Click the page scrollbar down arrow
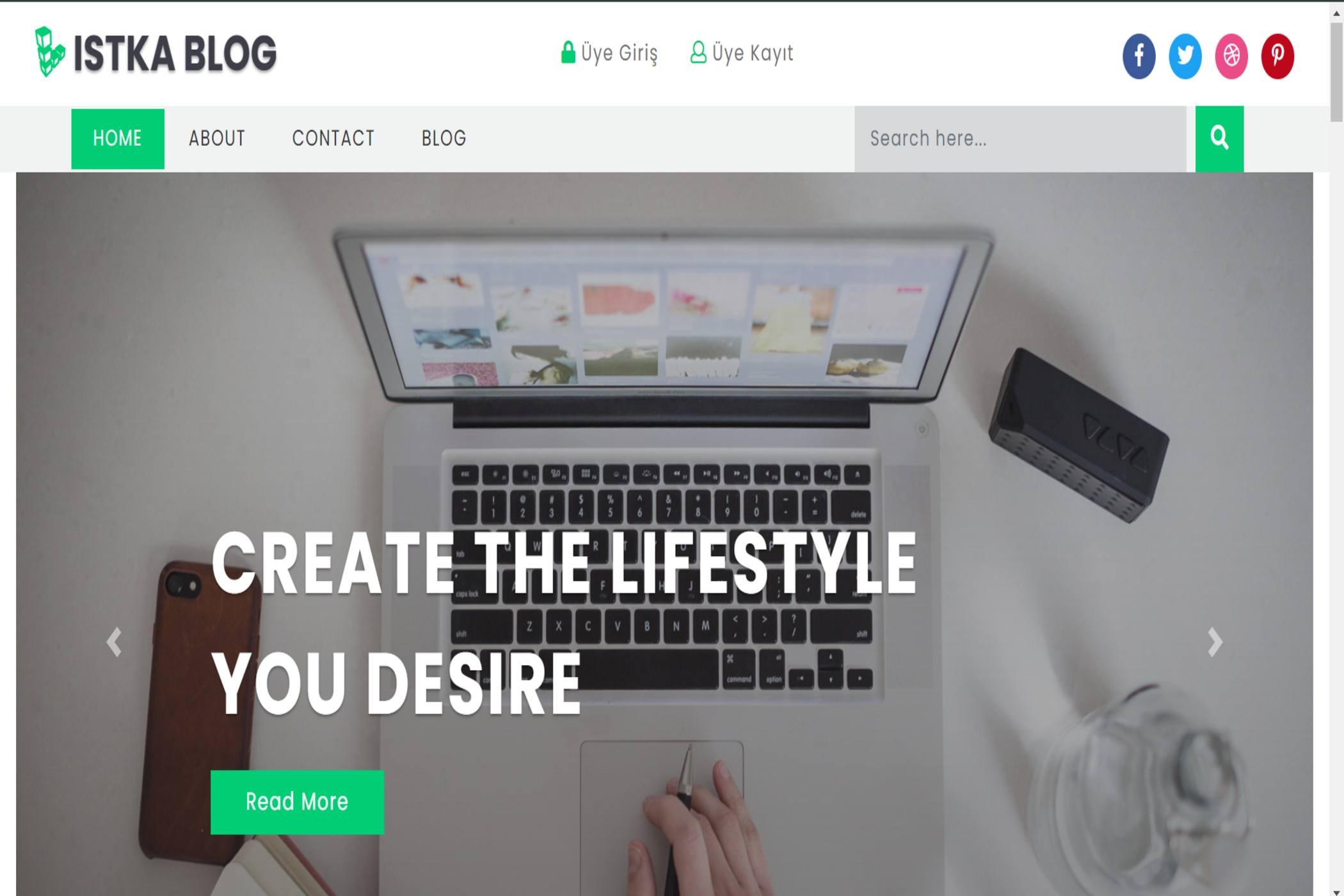Screen dimensions: 1344x896 click(x=1336, y=890)
